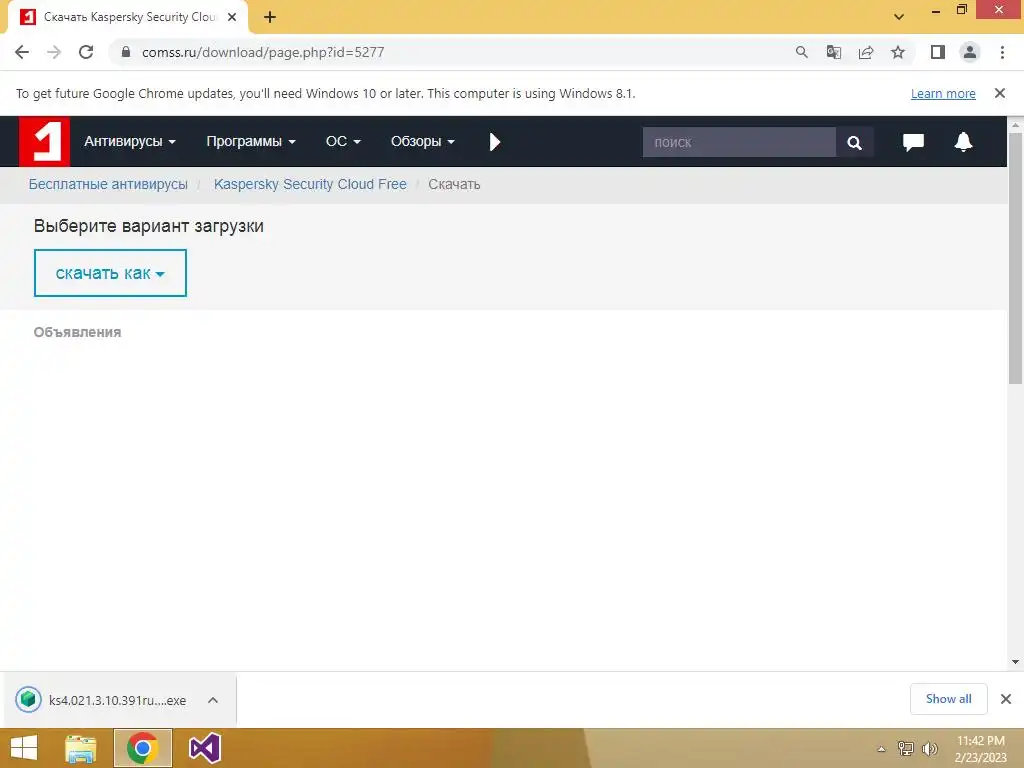Screen dimensions: 1024x768
Task: Click the browser forward arrow
Action: pos(54,52)
